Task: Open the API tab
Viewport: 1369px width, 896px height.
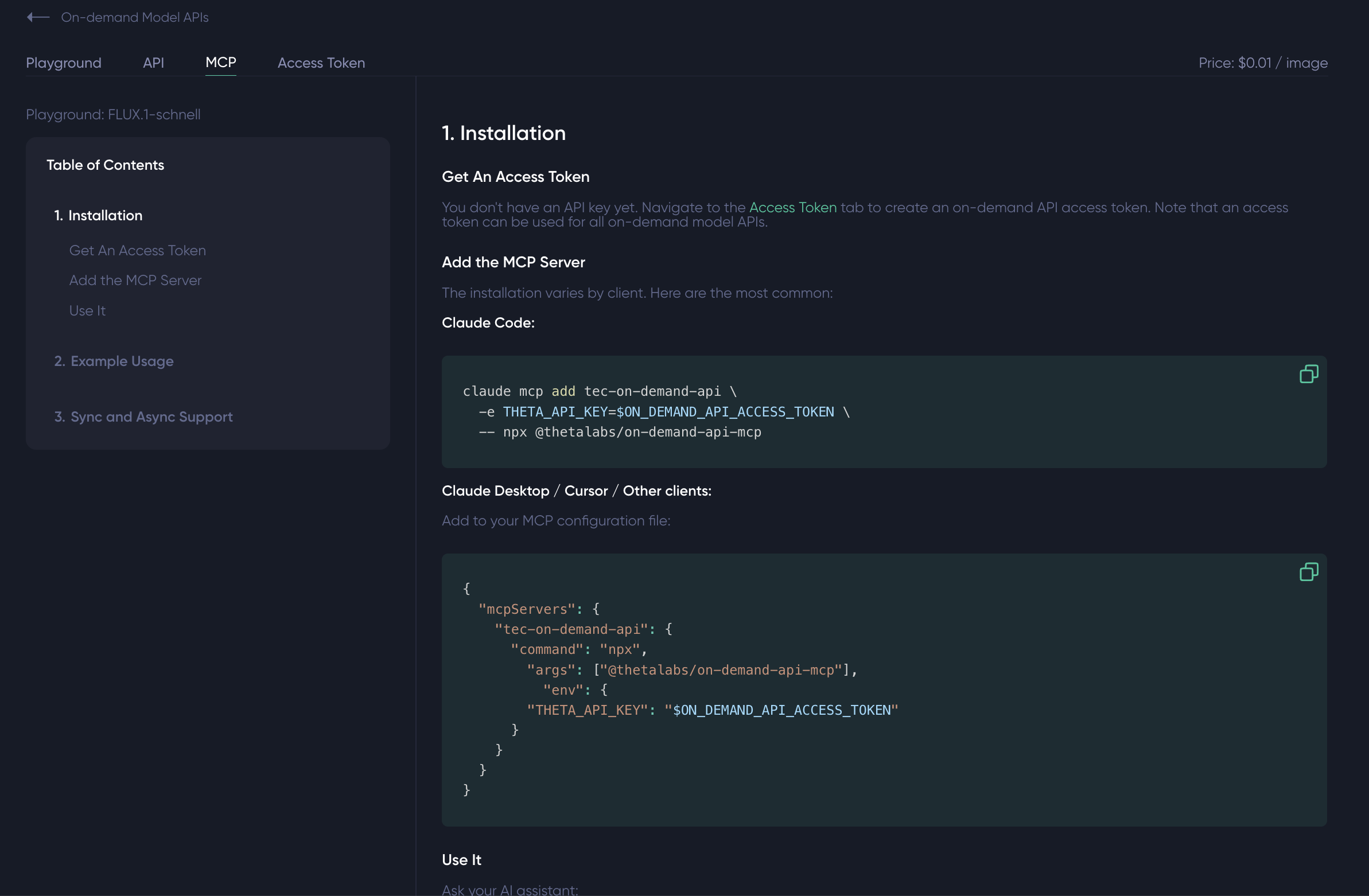Action: 153,63
